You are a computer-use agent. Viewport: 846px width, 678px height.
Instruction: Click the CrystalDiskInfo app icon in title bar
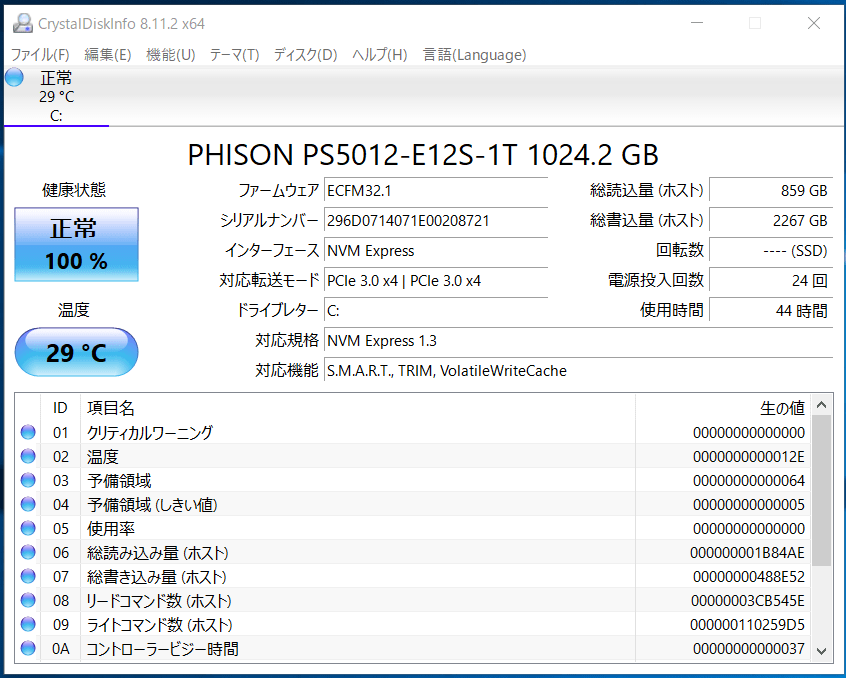click(x=23, y=23)
